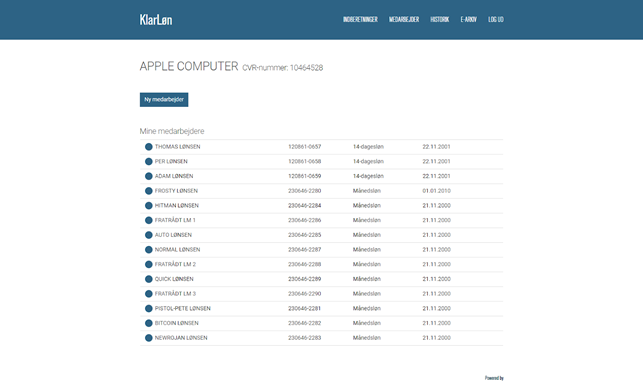
Task: Open the FRATRÅDT LM 1 employee name
Action: 175,220
